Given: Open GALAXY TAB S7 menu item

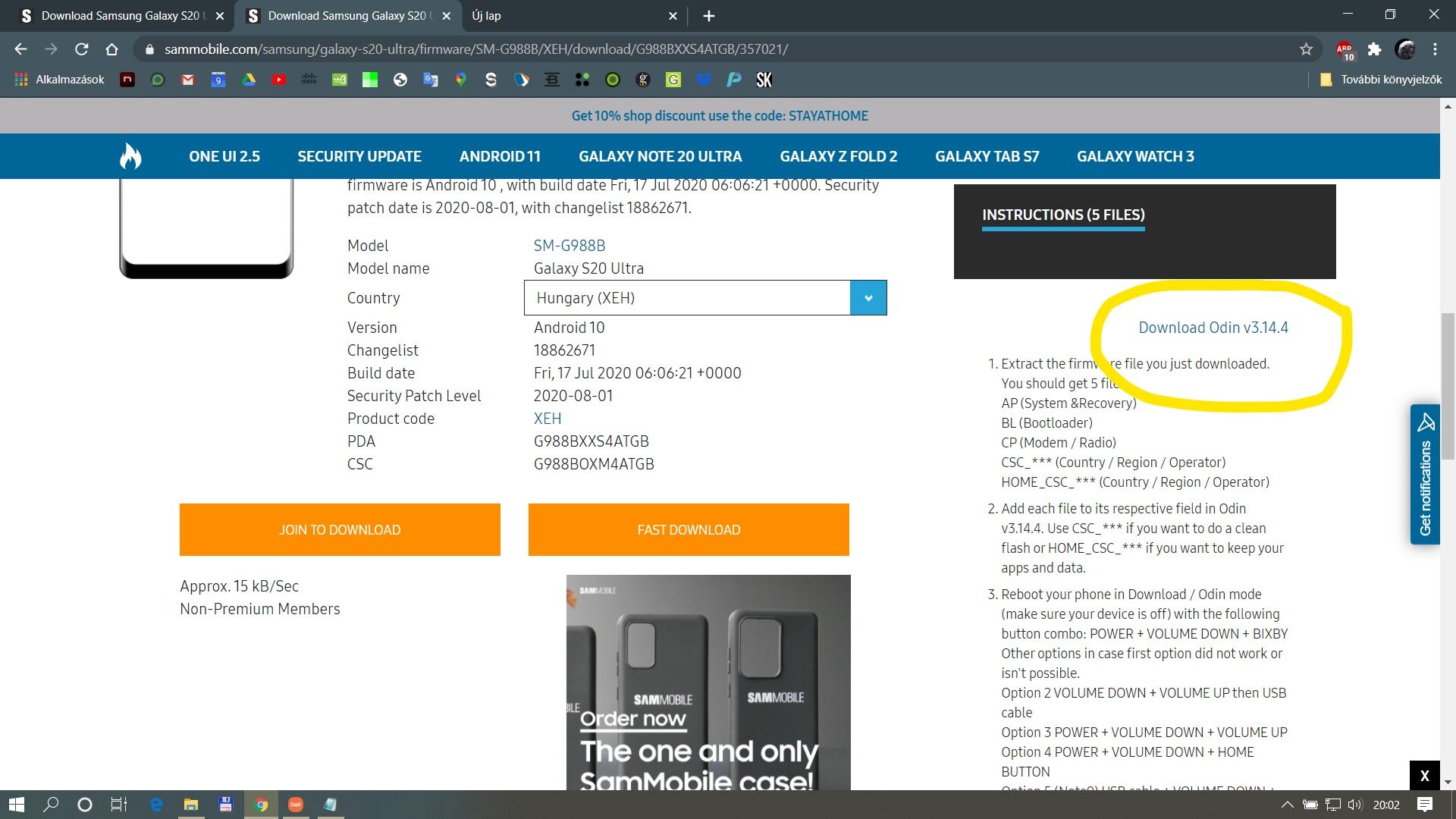Looking at the screenshot, I should point(987,156).
